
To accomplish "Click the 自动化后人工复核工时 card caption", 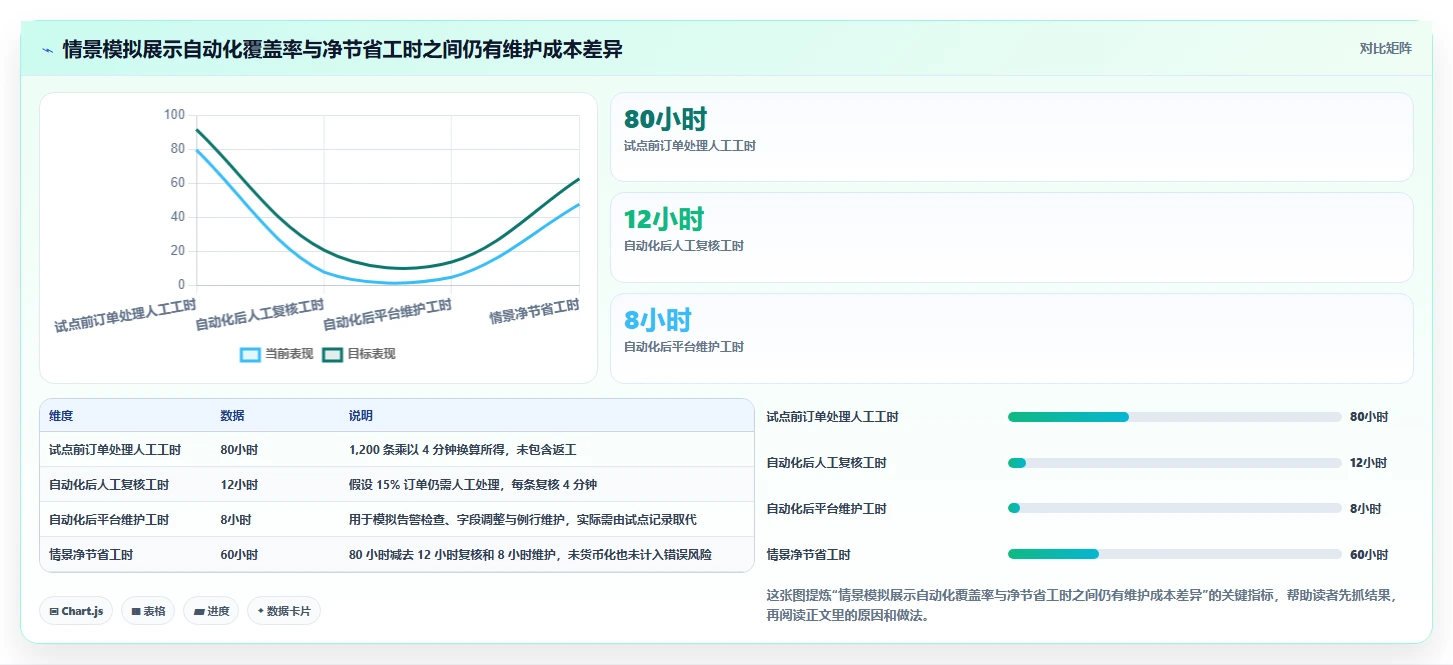I will (683, 246).
